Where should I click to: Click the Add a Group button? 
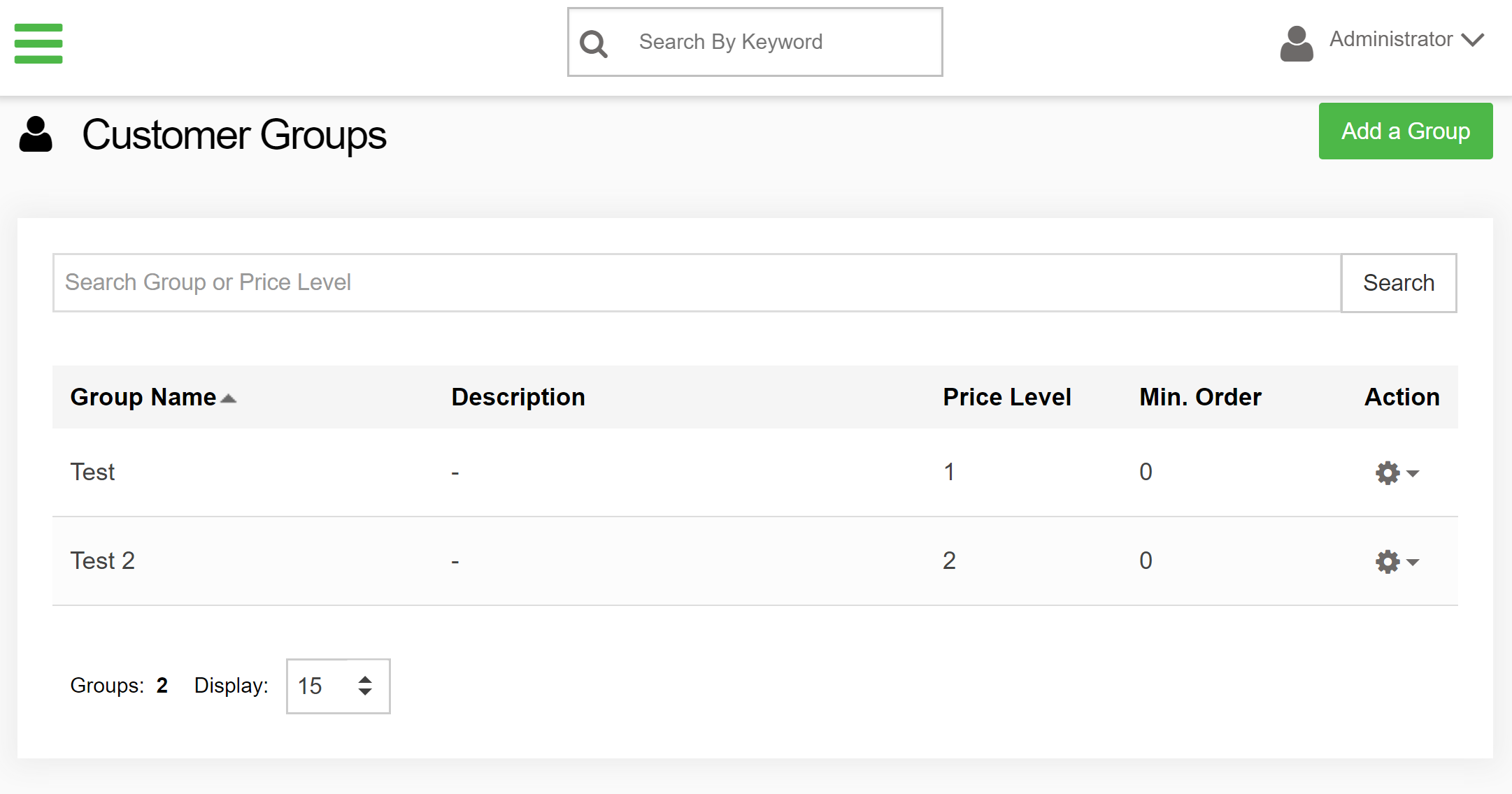pyautogui.click(x=1405, y=131)
